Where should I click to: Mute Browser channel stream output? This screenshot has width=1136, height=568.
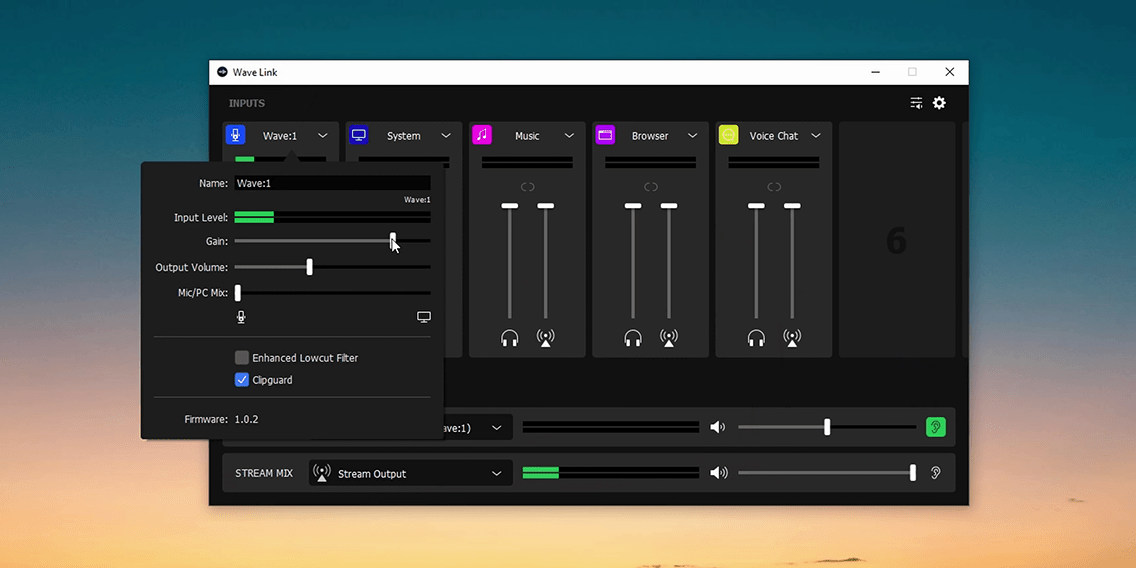click(669, 338)
